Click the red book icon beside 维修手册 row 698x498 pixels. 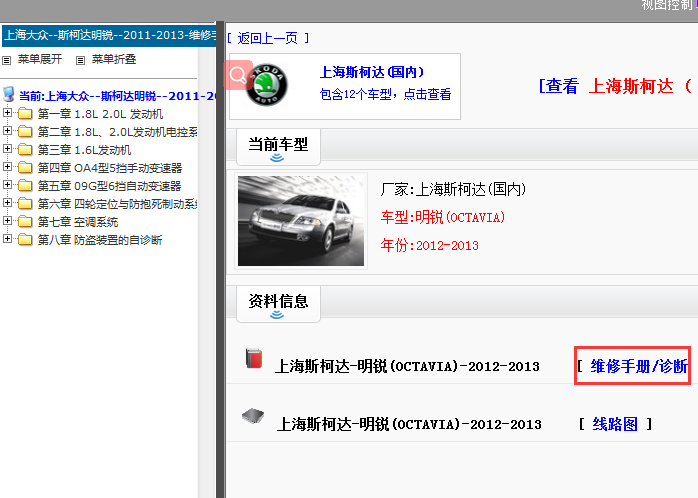[x=254, y=359]
